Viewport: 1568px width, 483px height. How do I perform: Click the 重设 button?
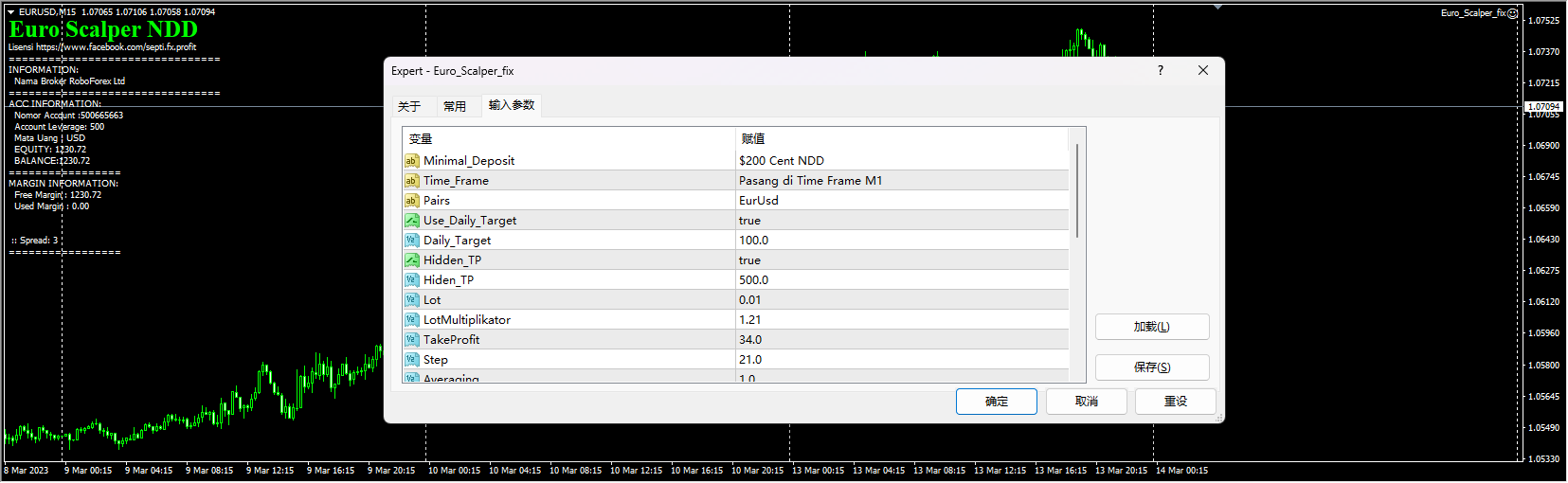pyautogui.click(x=1176, y=402)
